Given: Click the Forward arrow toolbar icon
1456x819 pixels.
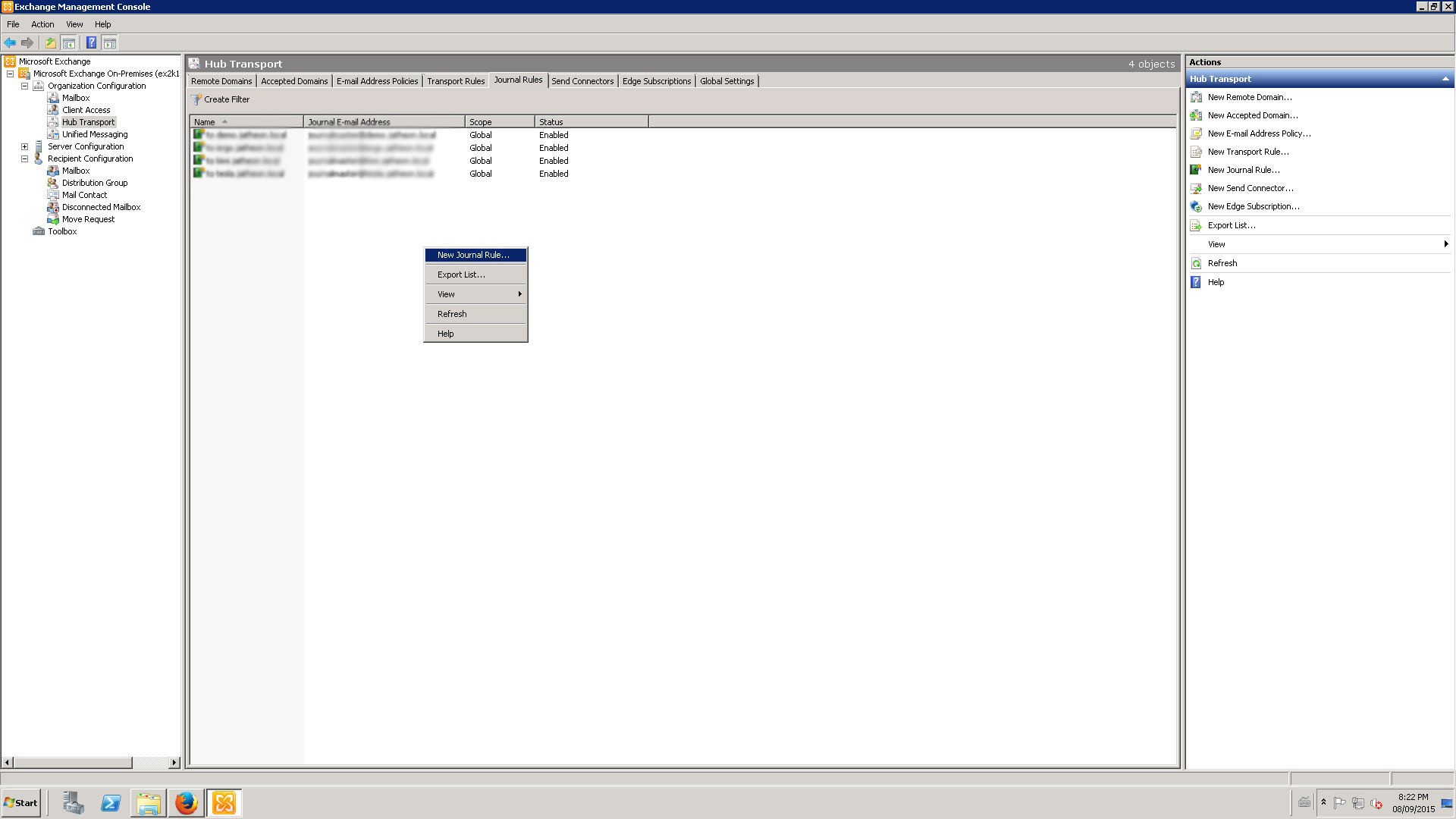Looking at the screenshot, I should pyautogui.click(x=27, y=43).
